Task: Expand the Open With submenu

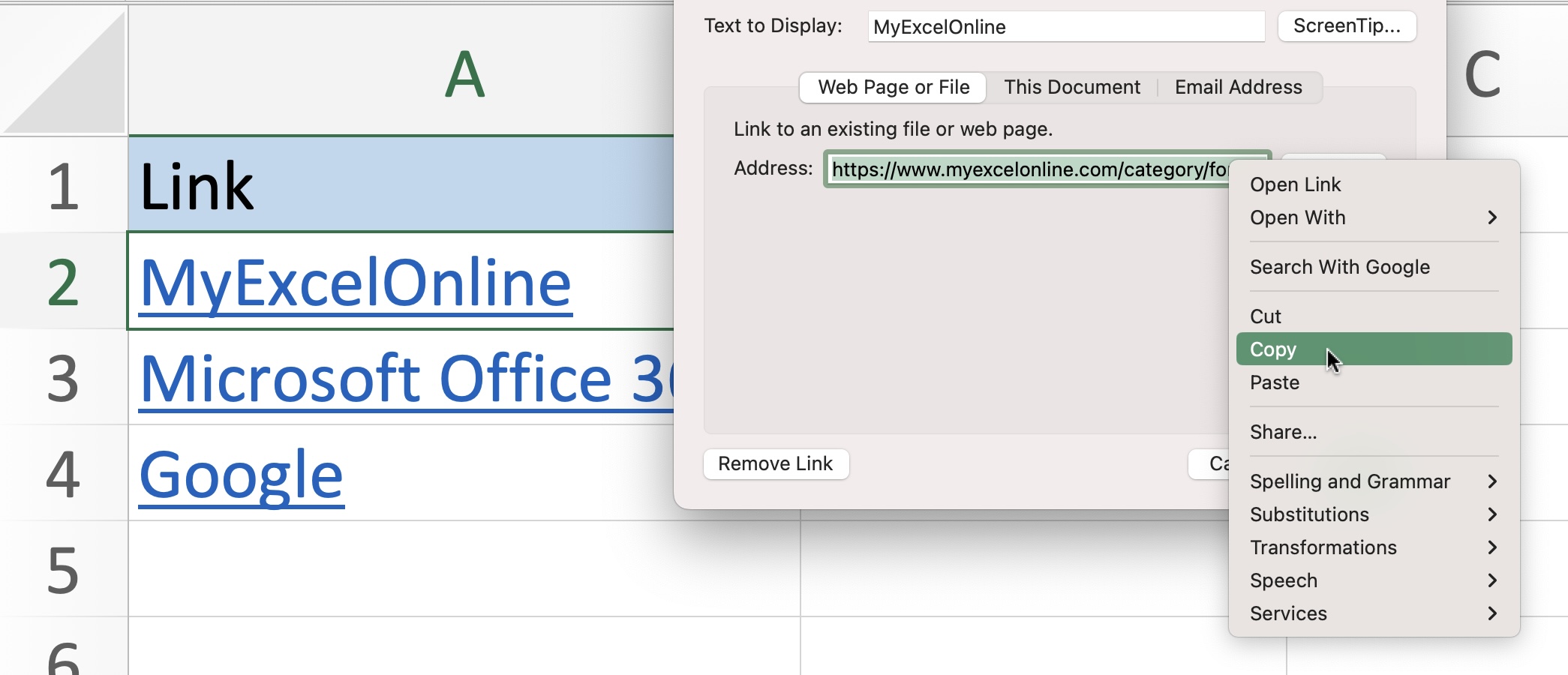Action: pyautogui.click(x=1296, y=218)
